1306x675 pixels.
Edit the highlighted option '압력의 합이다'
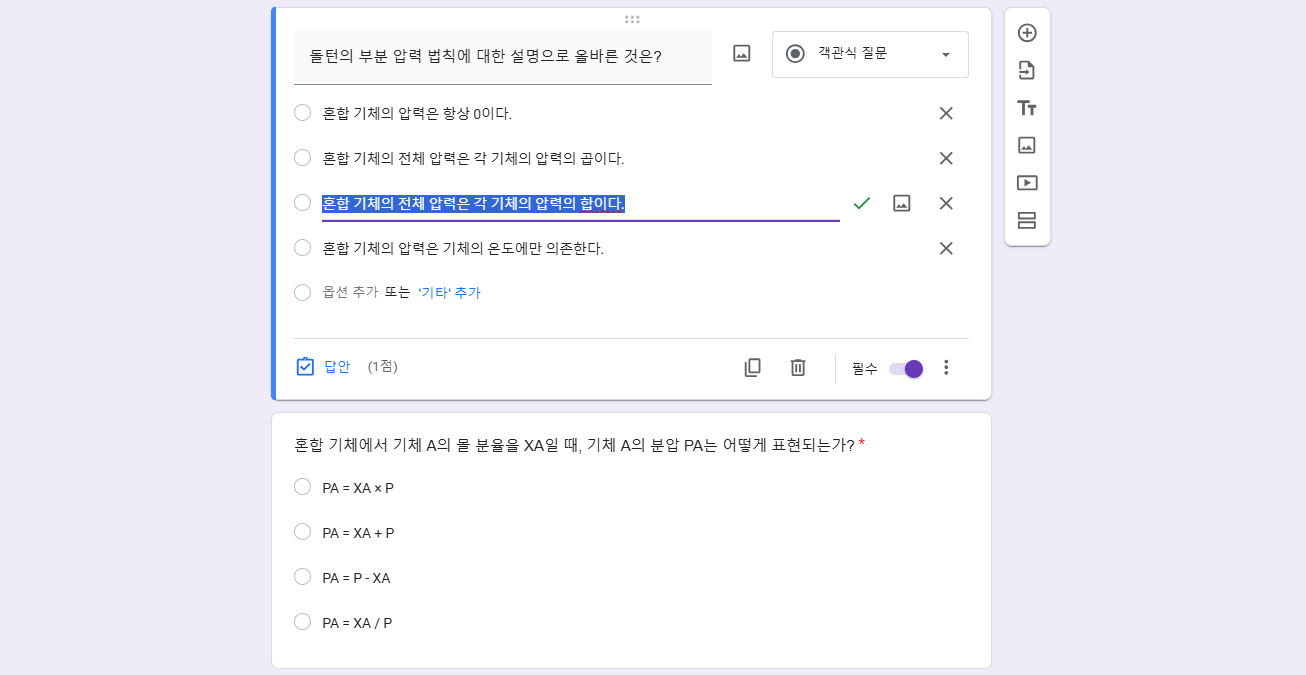click(x=581, y=204)
